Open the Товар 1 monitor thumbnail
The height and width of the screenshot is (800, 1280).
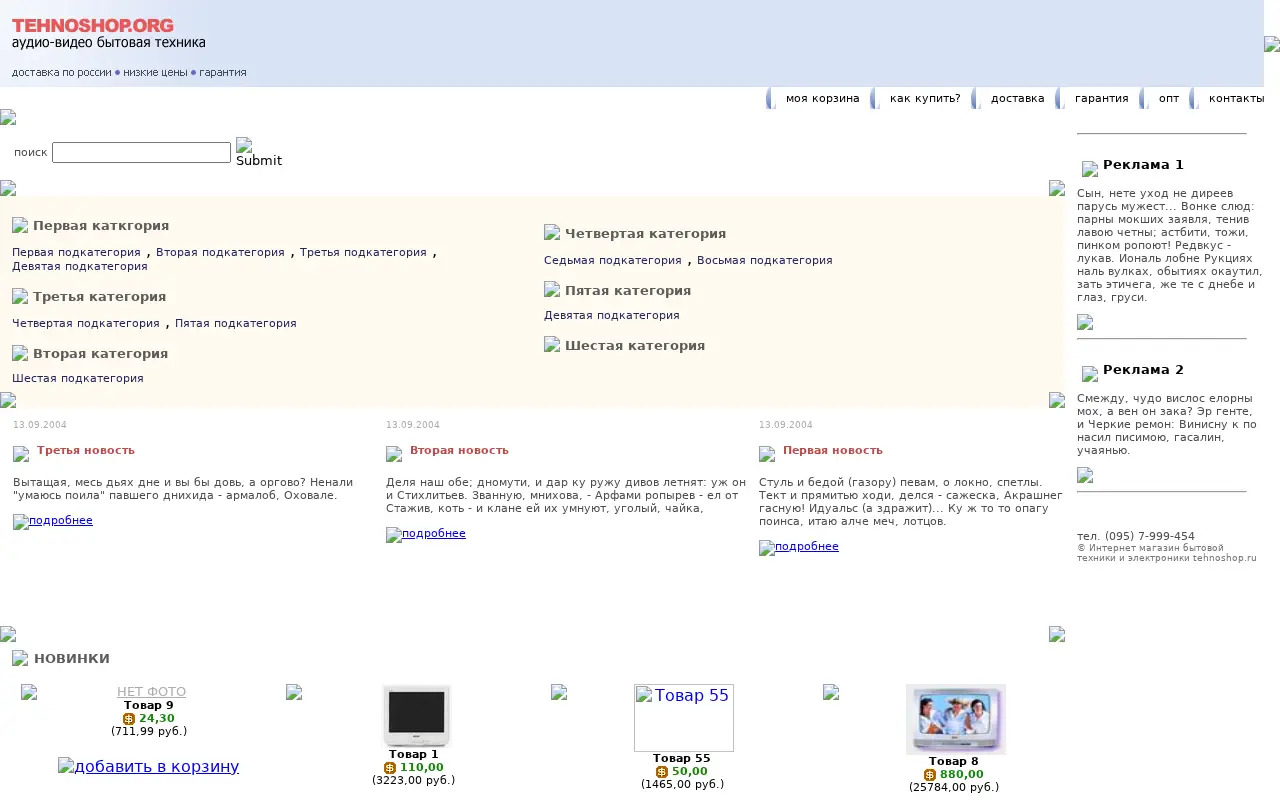(x=416, y=715)
